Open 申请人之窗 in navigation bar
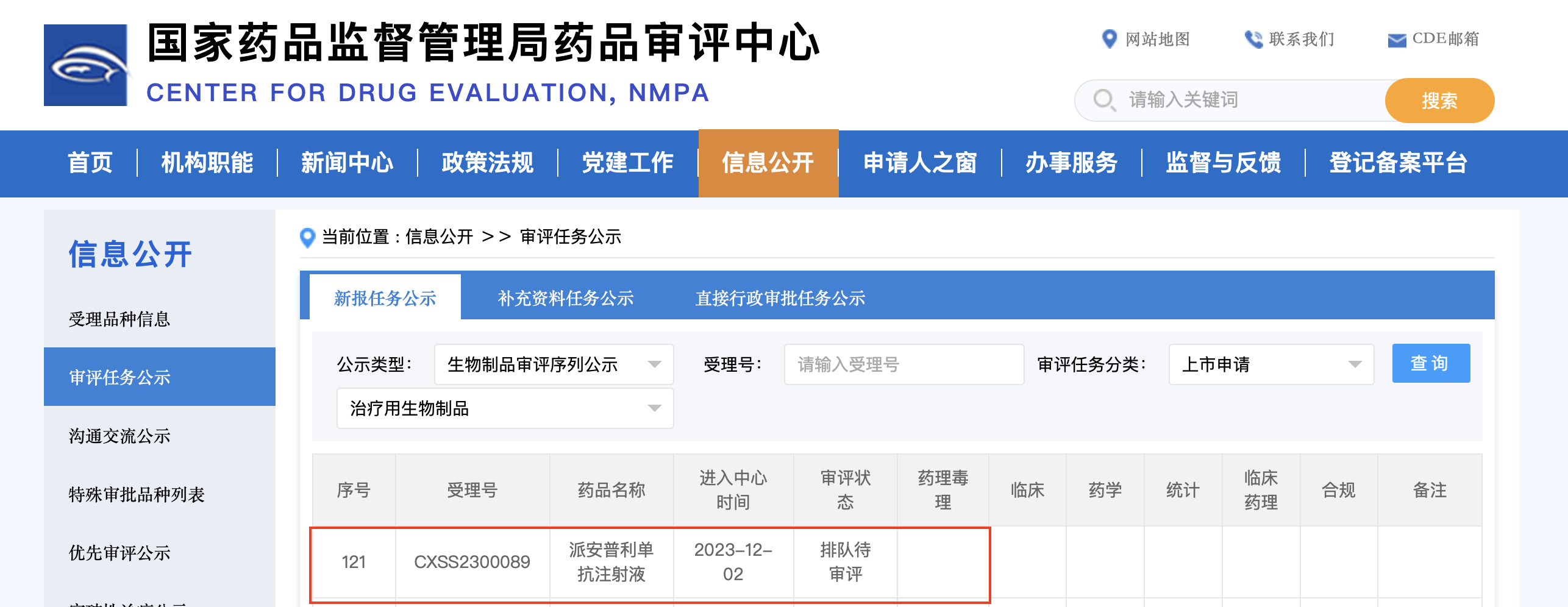The image size is (1568, 607). point(919,163)
